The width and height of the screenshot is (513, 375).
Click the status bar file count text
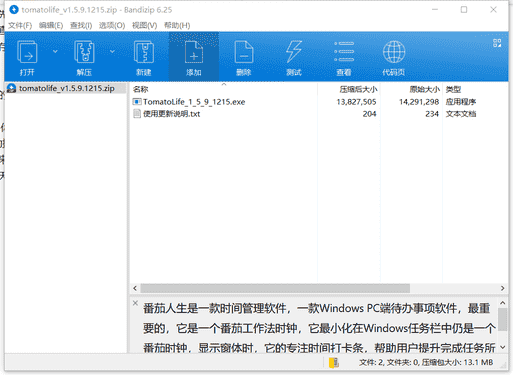point(426,362)
